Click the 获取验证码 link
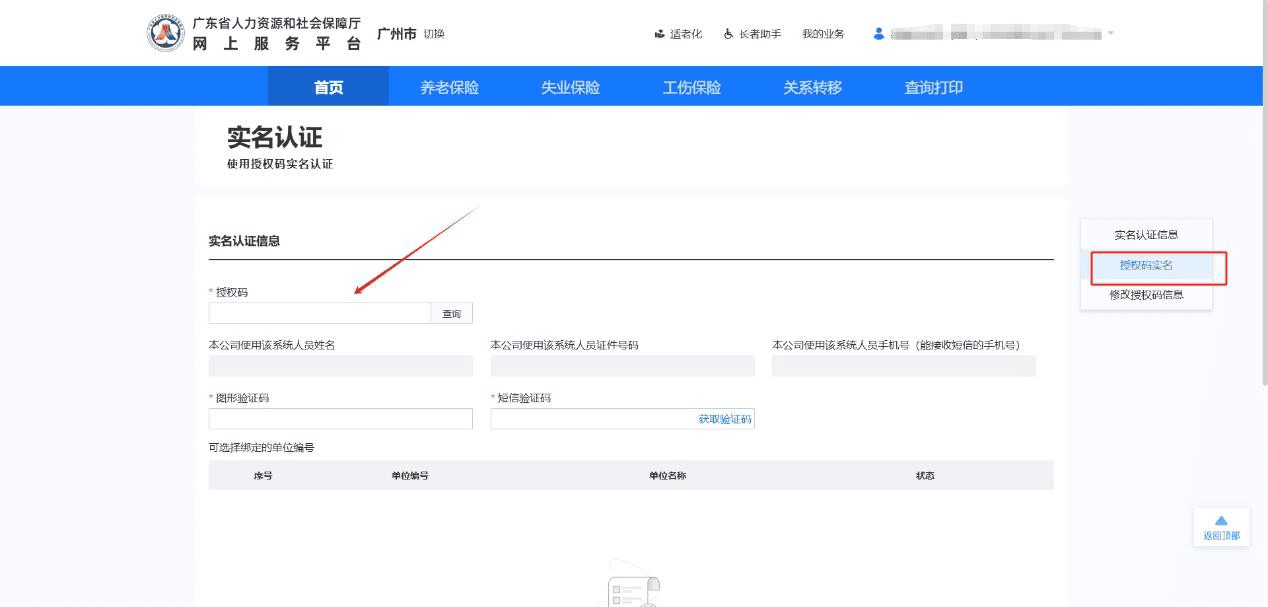Image resolution: width=1268 pixels, height=607 pixels. coord(724,419)
